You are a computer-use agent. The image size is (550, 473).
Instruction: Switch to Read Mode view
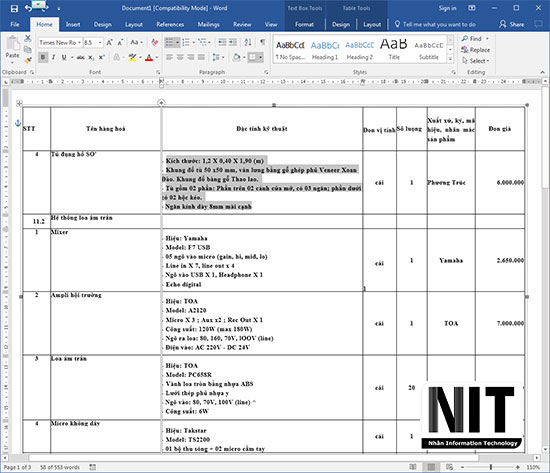pyautogui.click(x=413, y=467)
